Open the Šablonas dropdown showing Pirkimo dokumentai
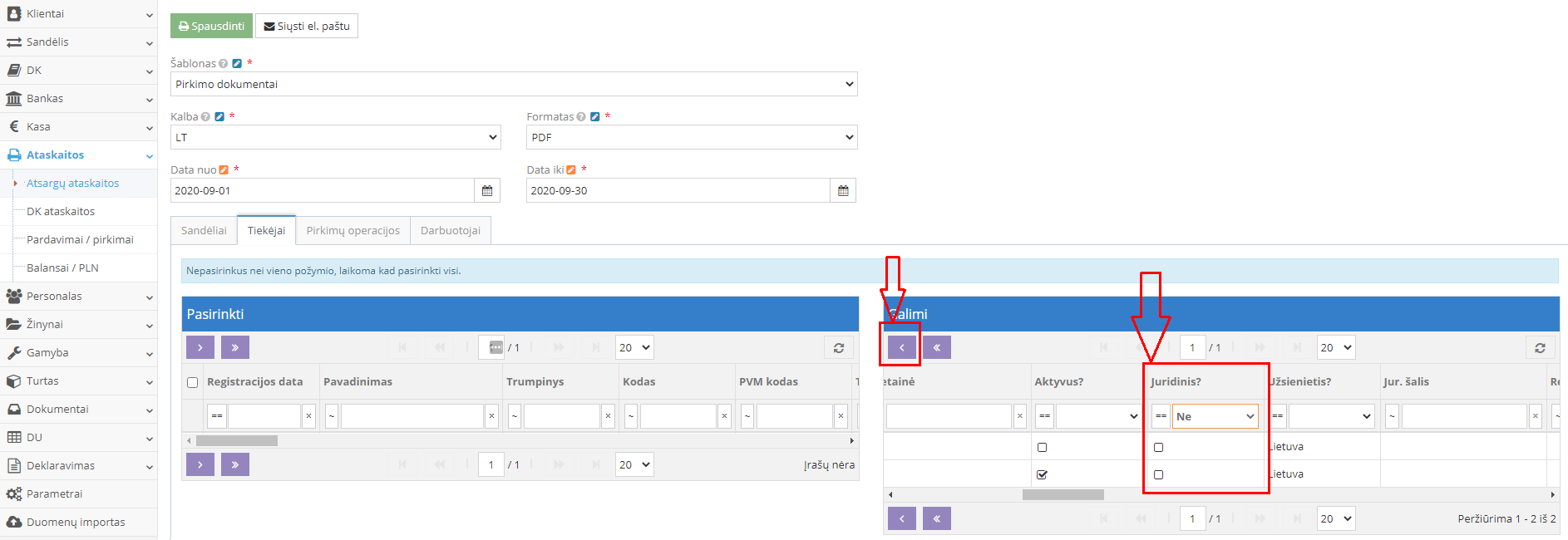 [x=514, y=85]
